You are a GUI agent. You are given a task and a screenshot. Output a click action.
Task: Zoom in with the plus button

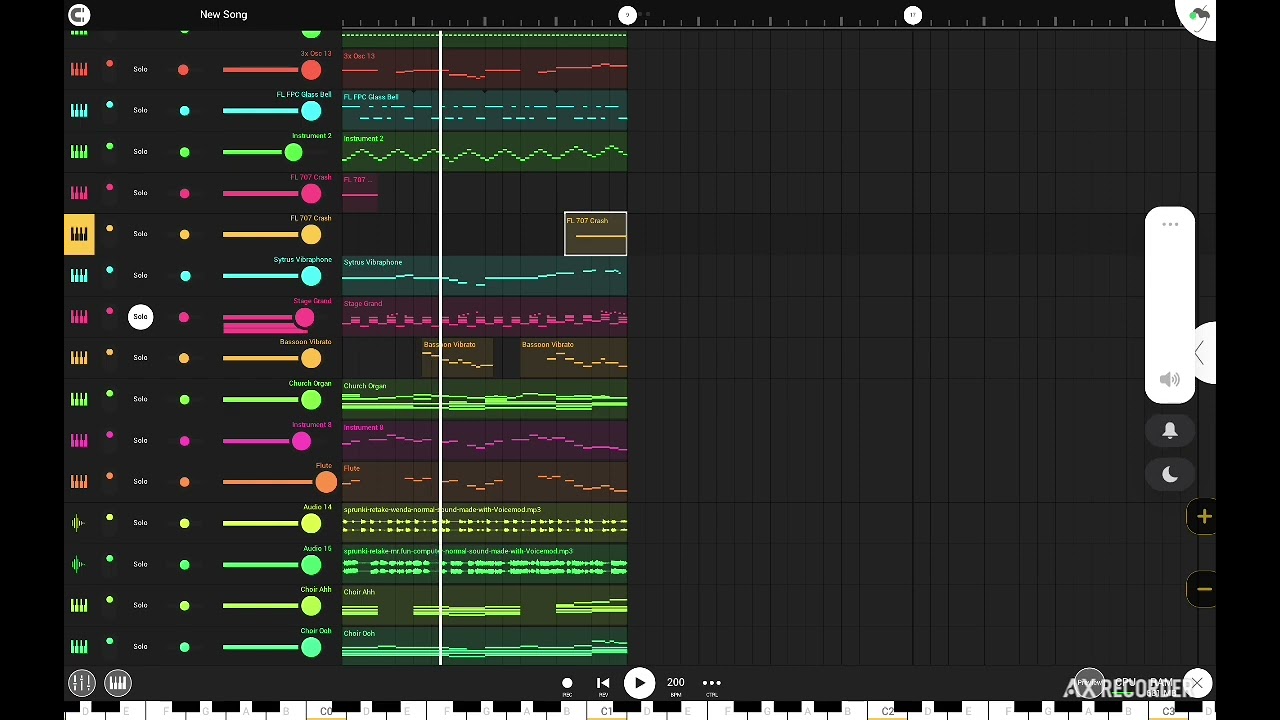click(1203, 517)
